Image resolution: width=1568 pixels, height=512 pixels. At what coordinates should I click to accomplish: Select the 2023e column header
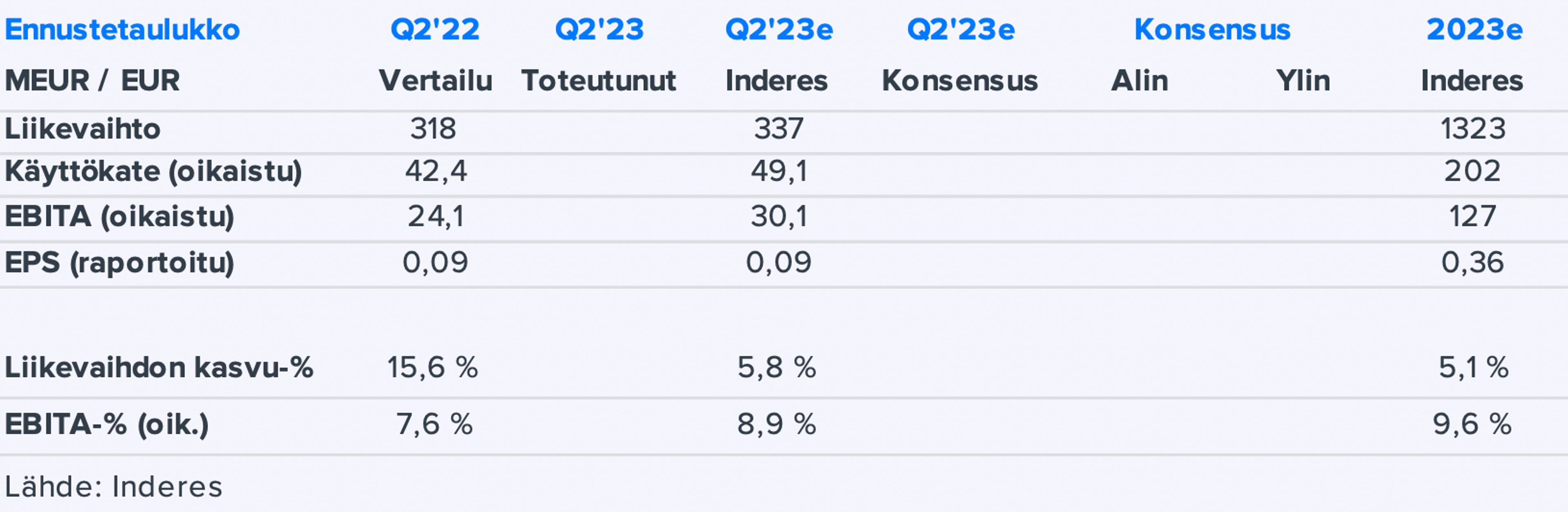(1474, 30)
